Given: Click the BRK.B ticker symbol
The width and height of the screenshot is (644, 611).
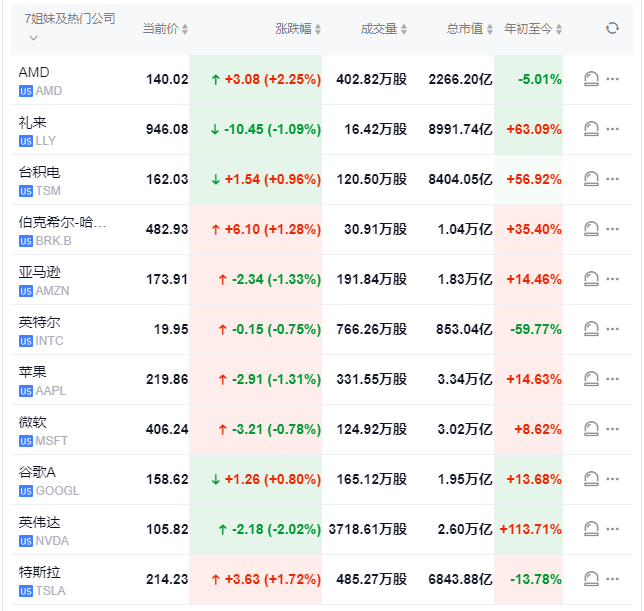Looking at the screenshot, I should (53, 241).
